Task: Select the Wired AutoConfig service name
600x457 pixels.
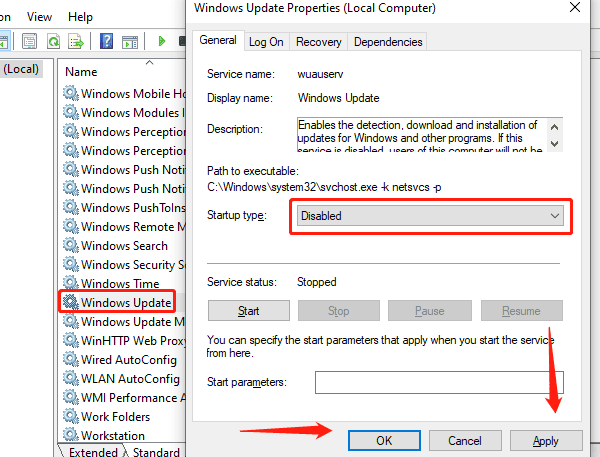Action: (129, 359)
